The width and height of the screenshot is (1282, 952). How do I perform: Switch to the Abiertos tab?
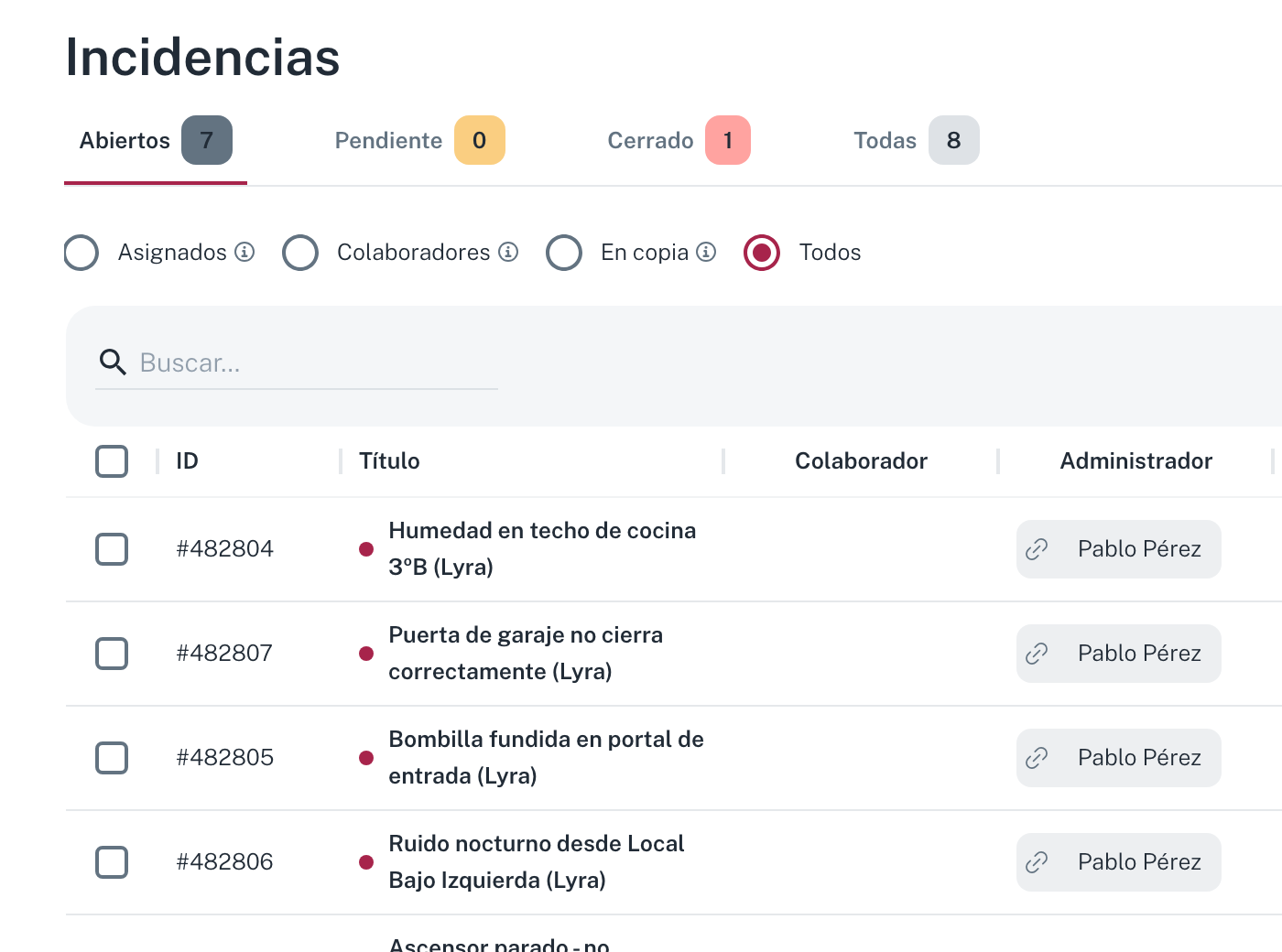click(156, 141)
